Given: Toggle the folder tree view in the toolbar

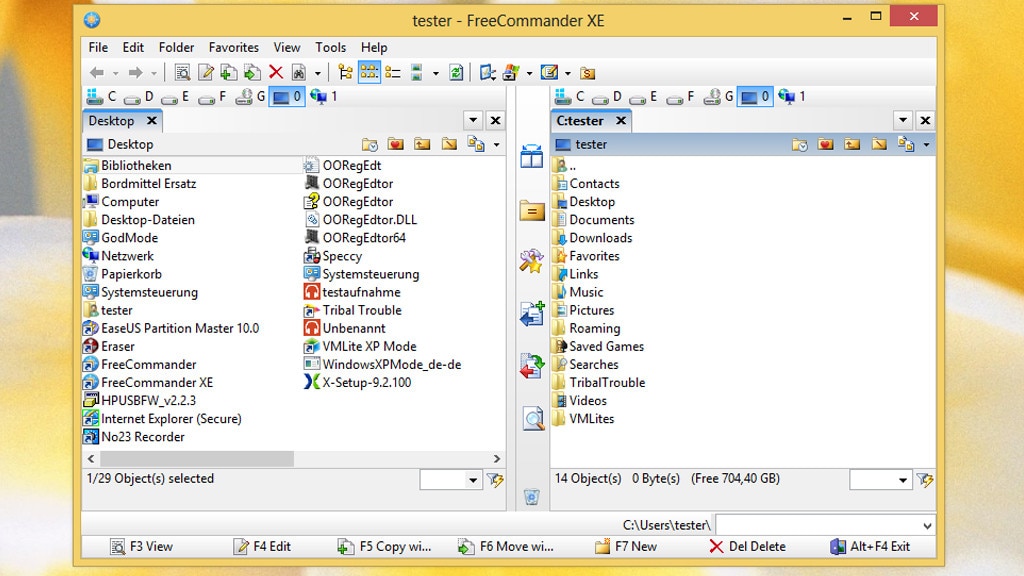Looking at the screenshot, I should tap(345, 72).
